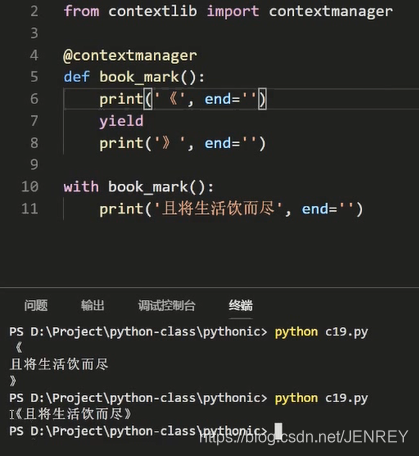The width and height of the screenshot is (419, 456).
Task: Click line number 6 in gutter
Action: (x=34, y=99)
